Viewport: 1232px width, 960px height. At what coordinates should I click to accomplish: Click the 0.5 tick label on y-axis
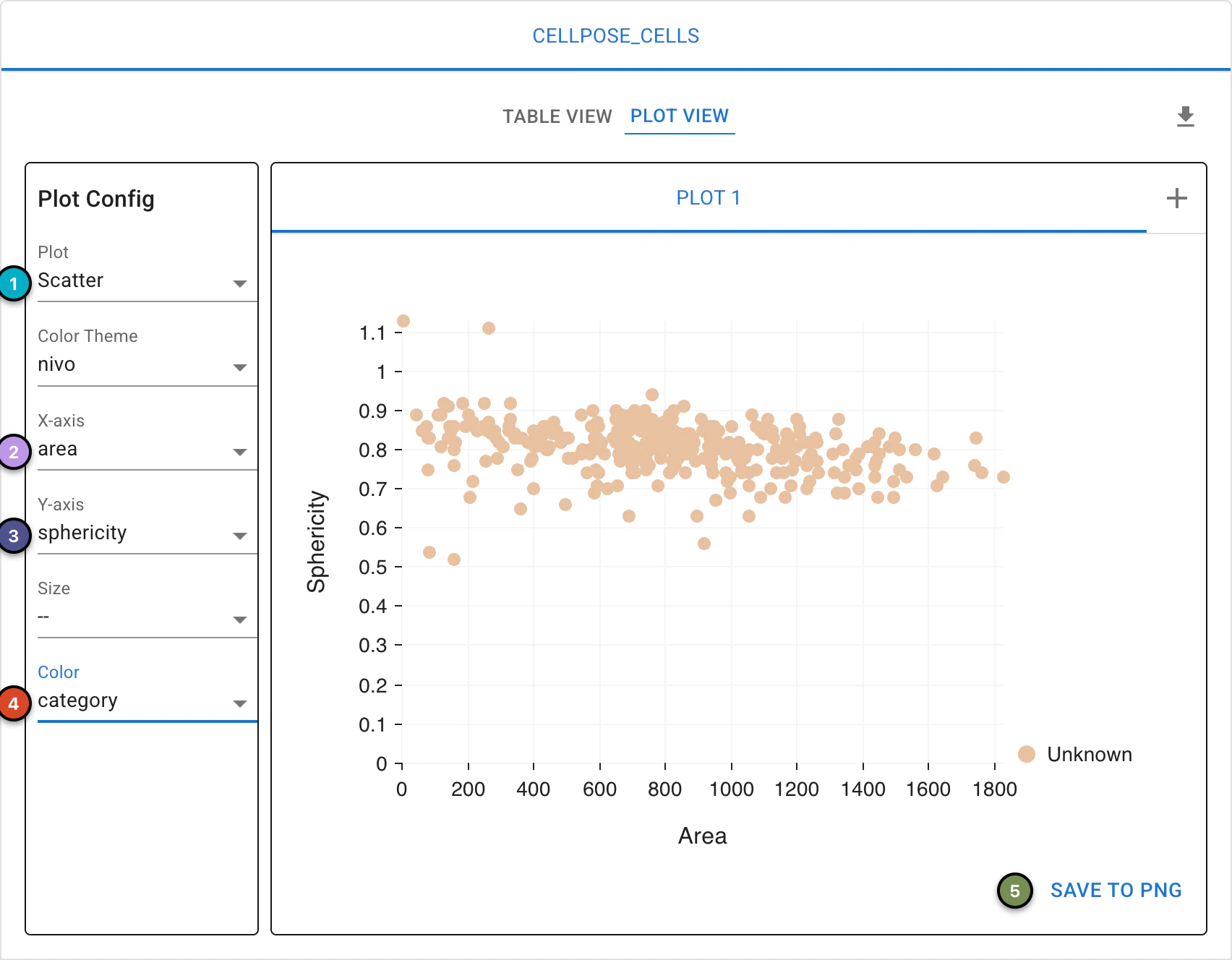click(372, 567)
